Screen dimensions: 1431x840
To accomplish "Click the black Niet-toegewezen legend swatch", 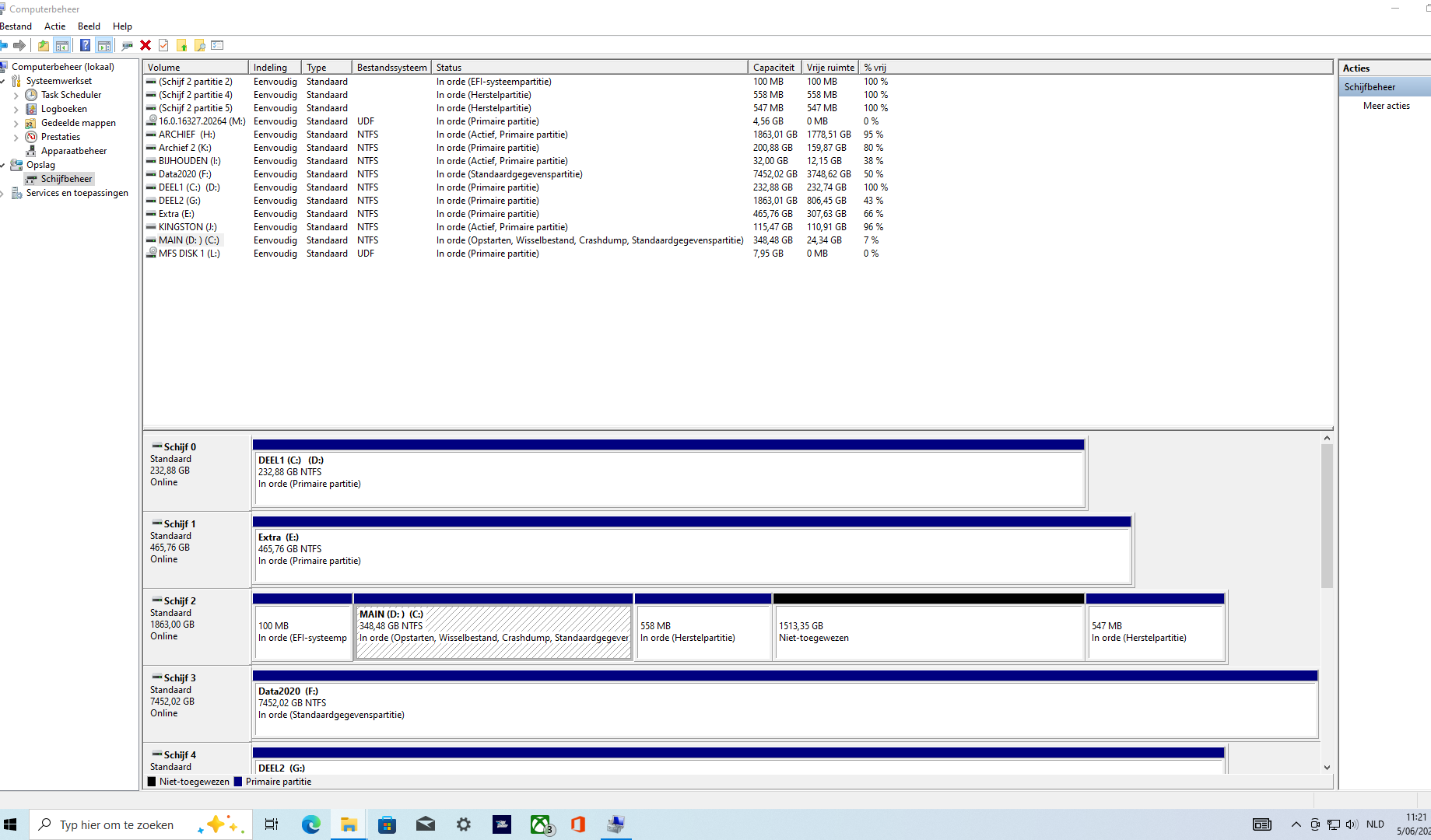I will (x=152, y=782).
